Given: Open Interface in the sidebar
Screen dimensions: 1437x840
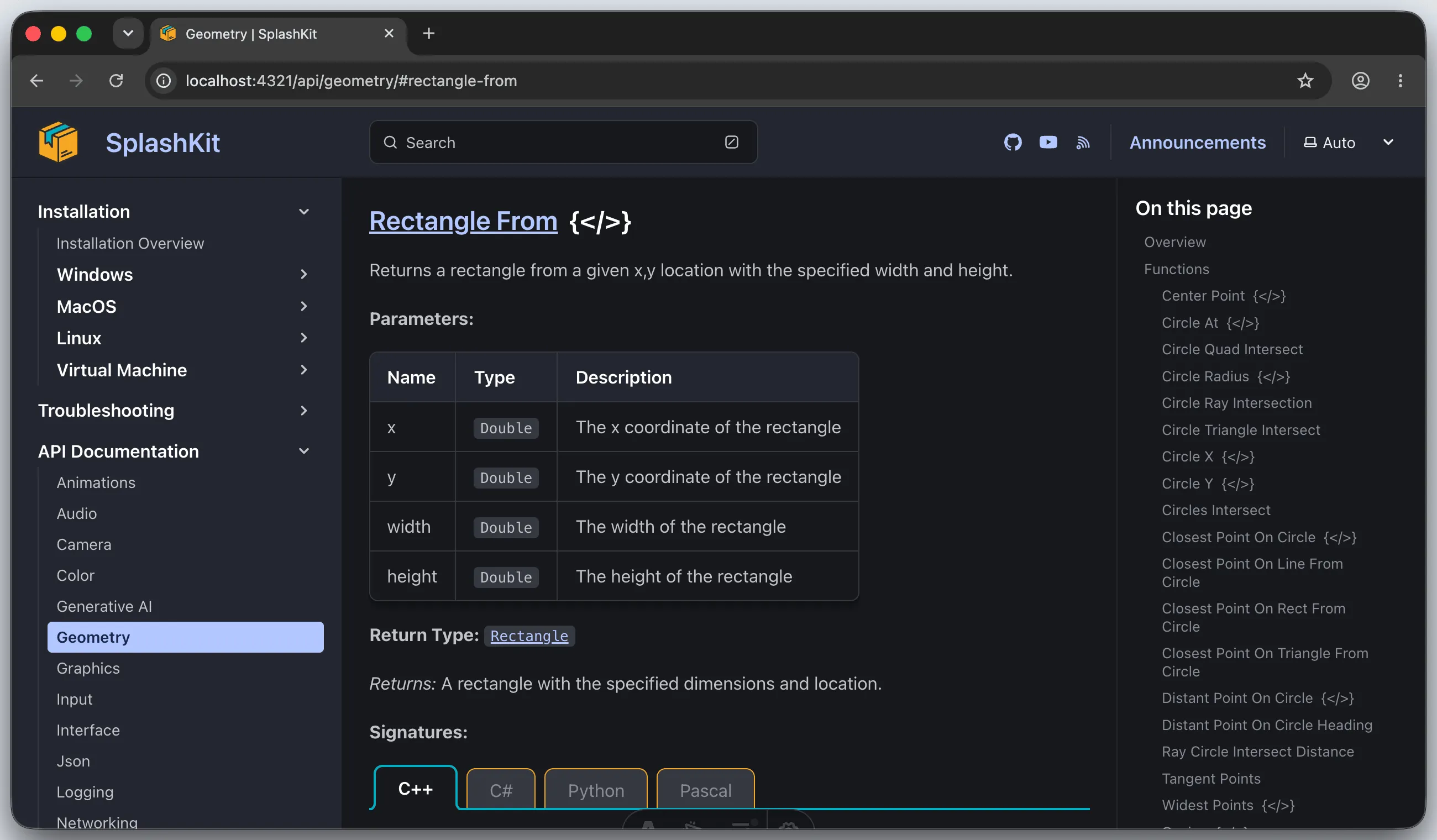Looking at the screenshot, I should [88, 731].
